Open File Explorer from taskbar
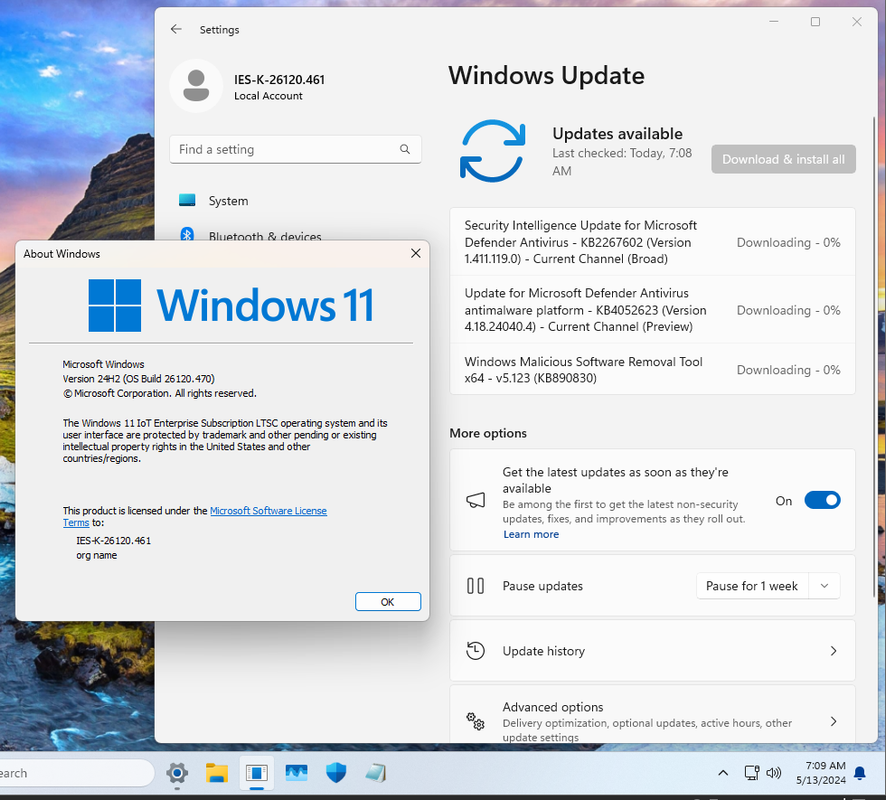Image resolution: width=886 pixels, height=800 pixels. (217, 773)
